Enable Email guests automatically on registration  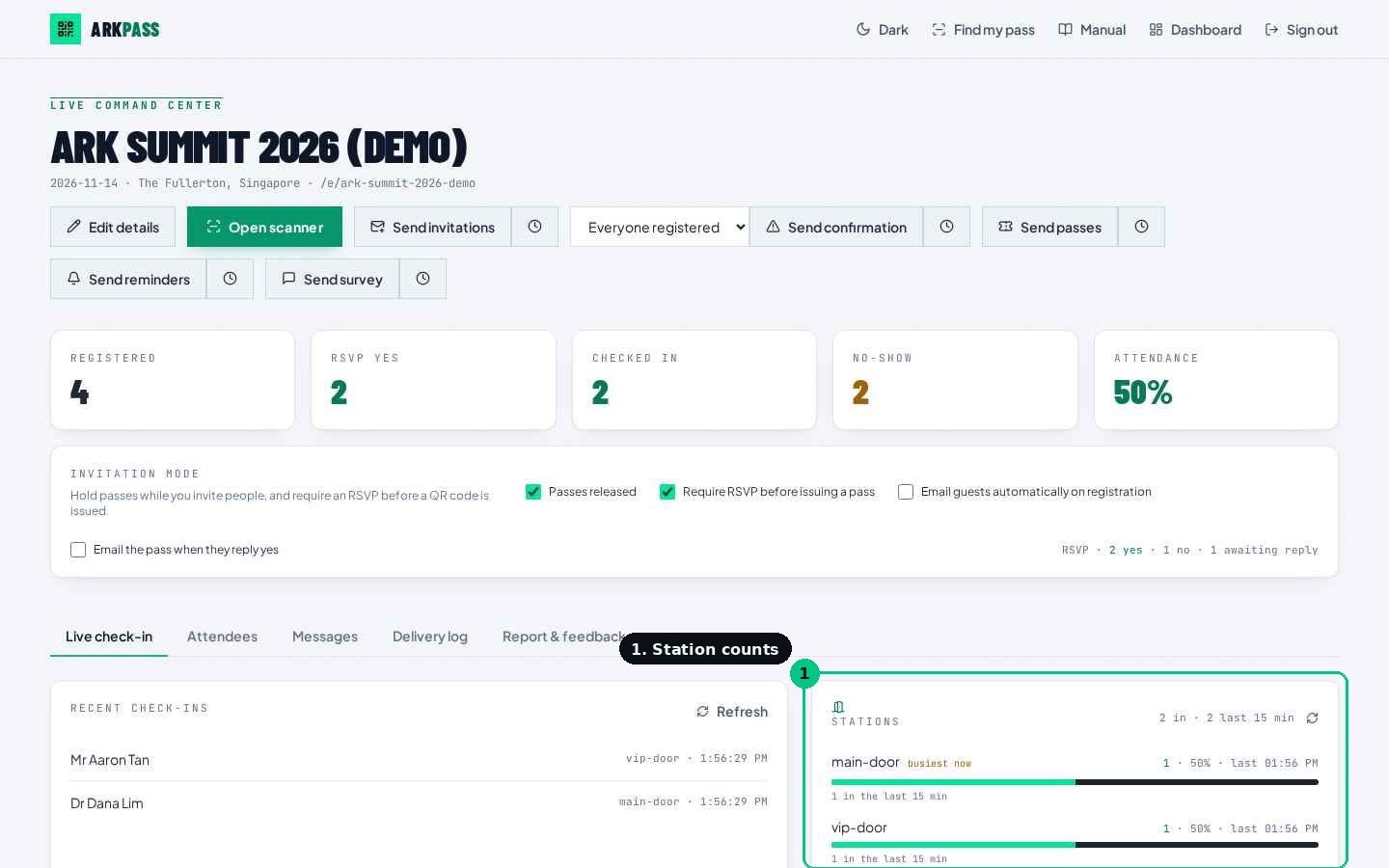[x=906, y=492]
